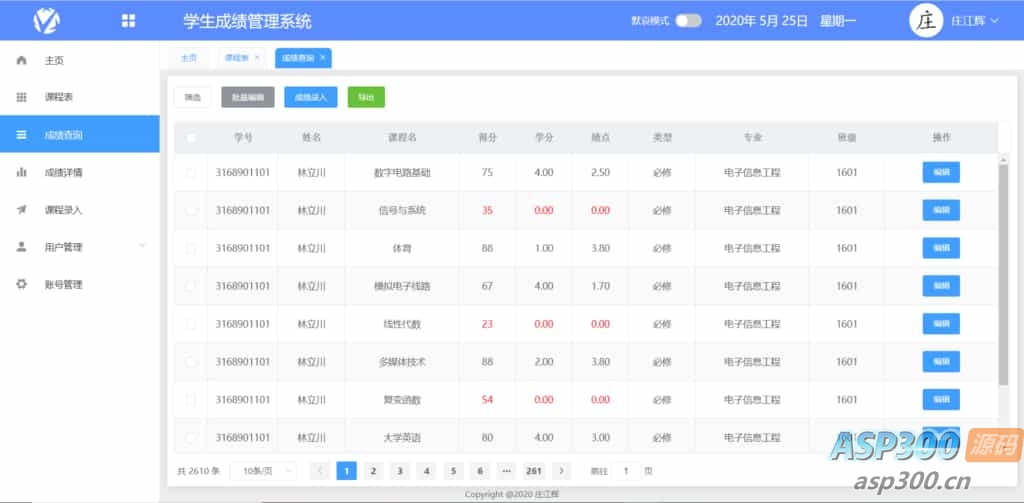
Task: Click the four-squares menu icon in header
Action: [128, 20]
